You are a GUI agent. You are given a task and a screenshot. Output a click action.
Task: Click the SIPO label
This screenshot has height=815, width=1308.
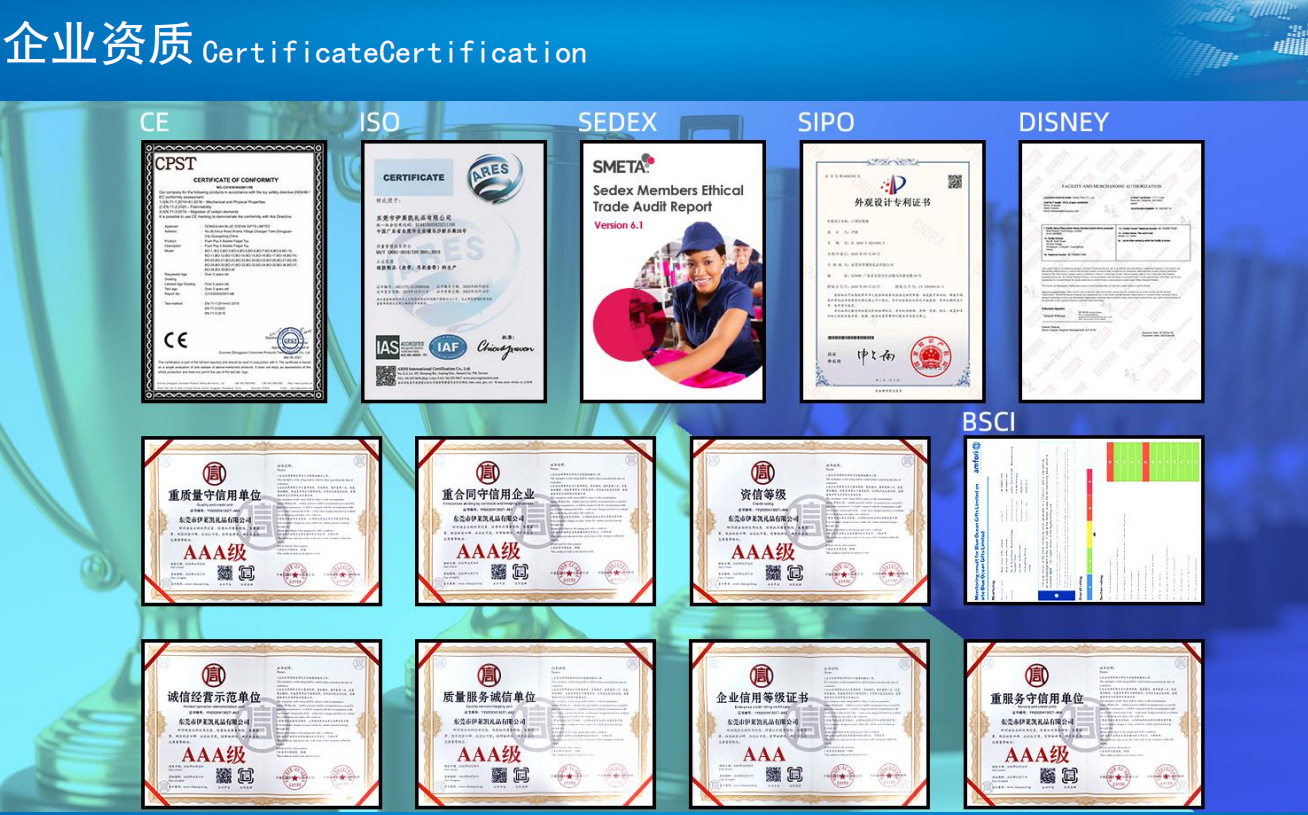[826, 122]
